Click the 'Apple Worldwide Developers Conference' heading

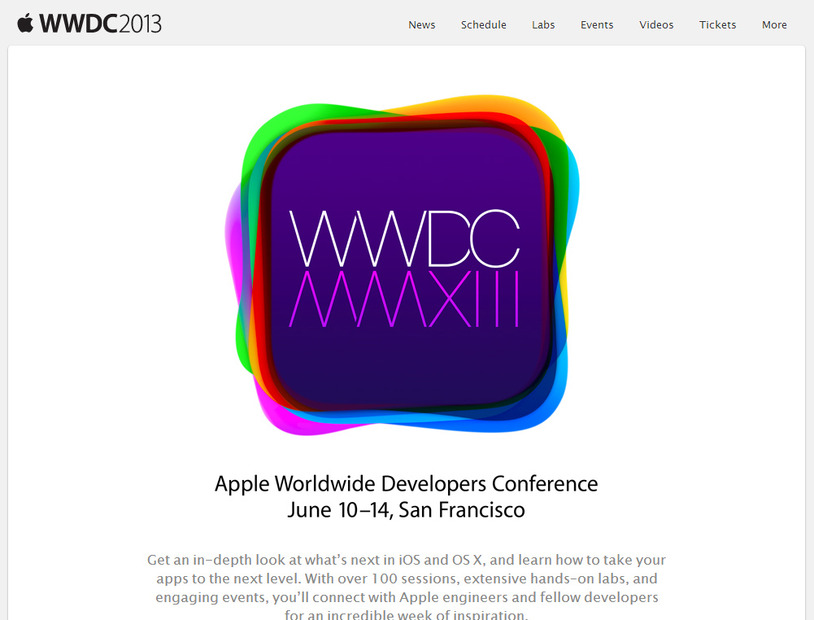tap(406, 484)
